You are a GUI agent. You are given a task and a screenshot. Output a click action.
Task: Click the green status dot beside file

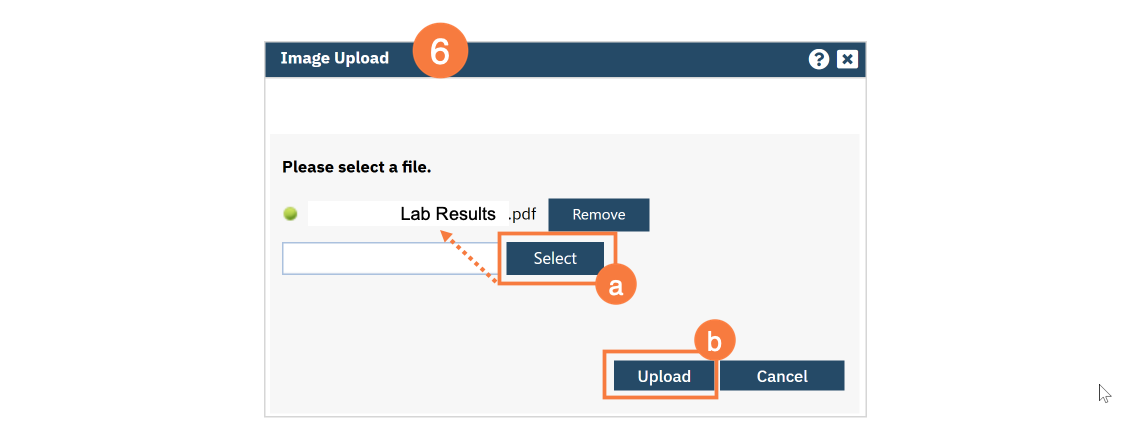[x=290, y=214]
